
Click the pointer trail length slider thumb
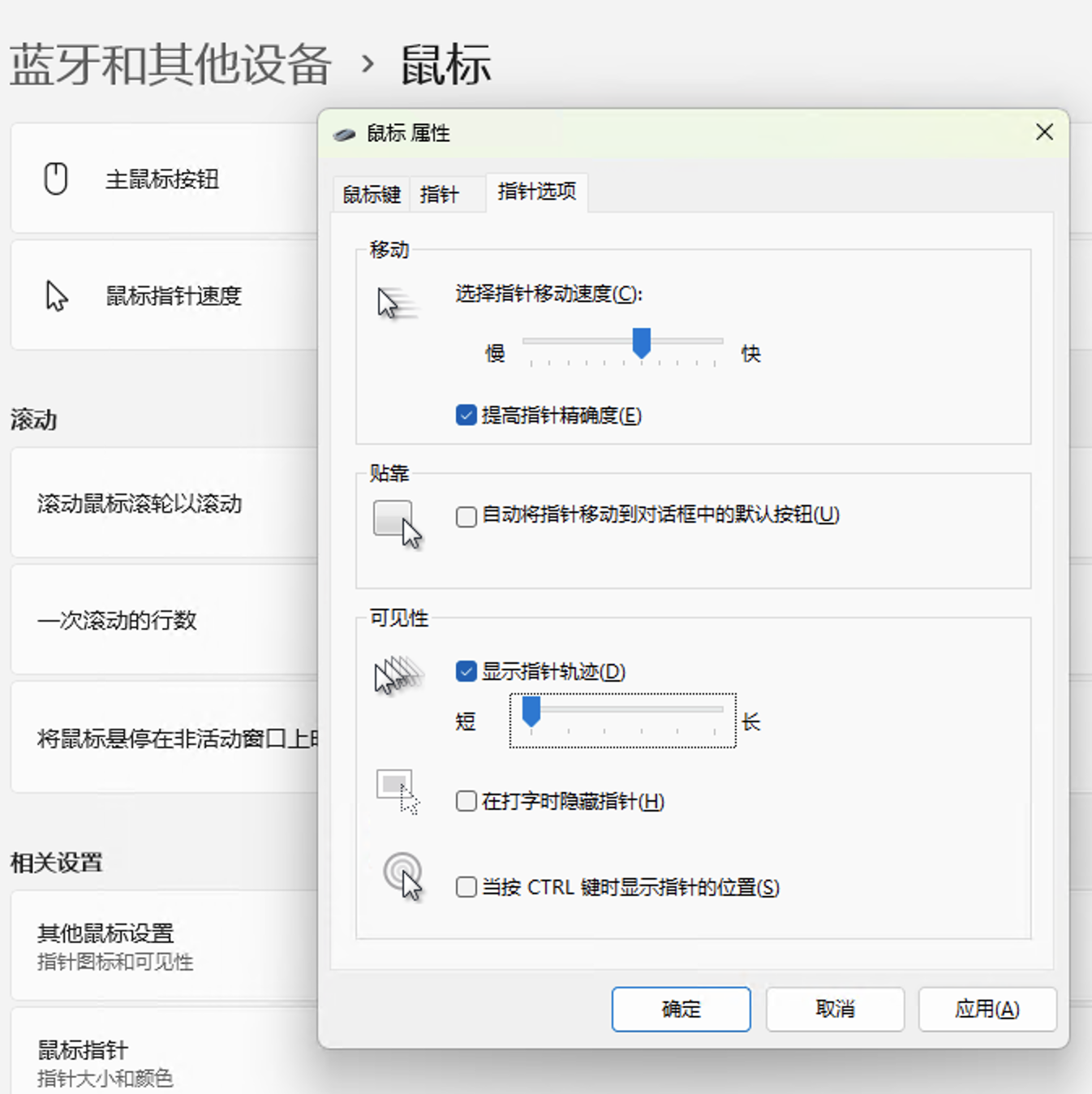point(531,711)
